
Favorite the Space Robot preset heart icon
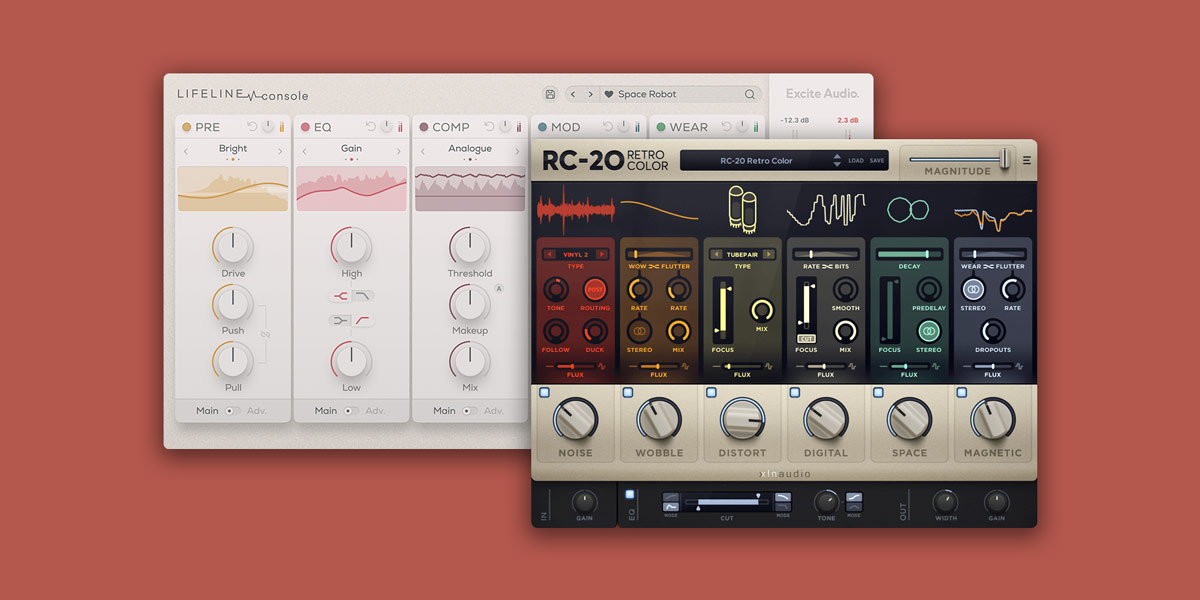pos(608,94)
